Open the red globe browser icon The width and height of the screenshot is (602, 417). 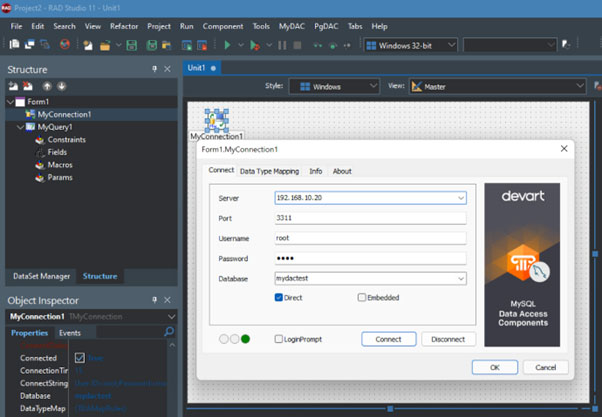pos(65,45)
